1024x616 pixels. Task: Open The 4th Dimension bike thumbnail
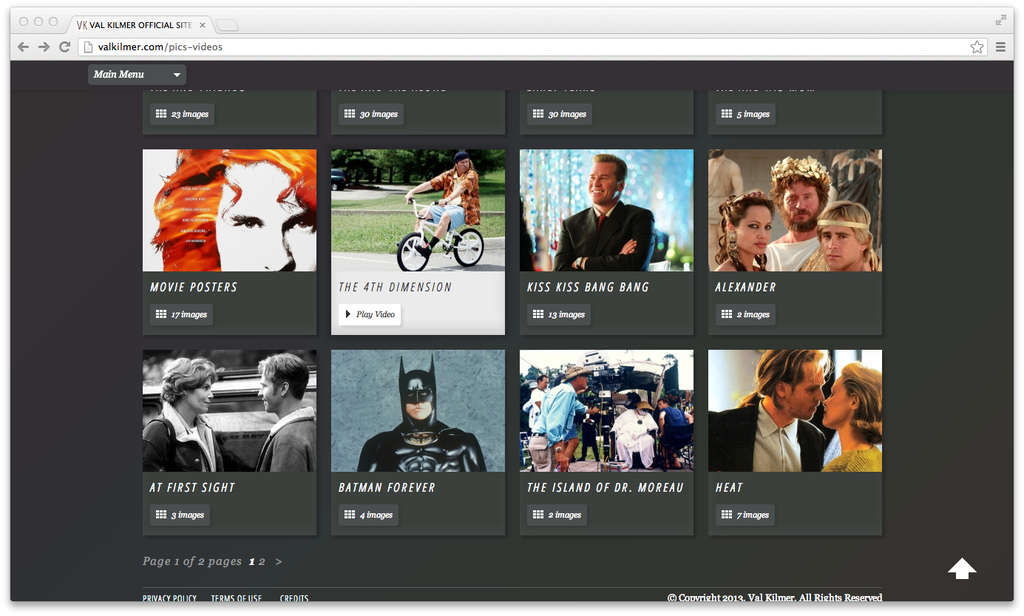click(x=418, y=210)
